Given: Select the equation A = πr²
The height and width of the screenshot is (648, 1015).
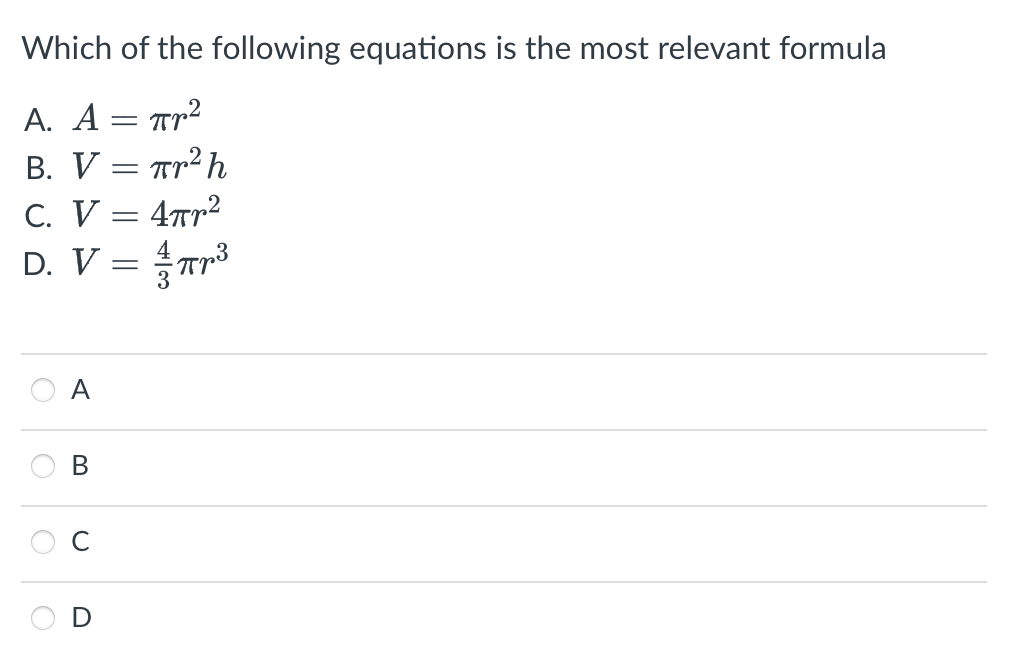Looking at the screenshot, I should coord(135,116).
